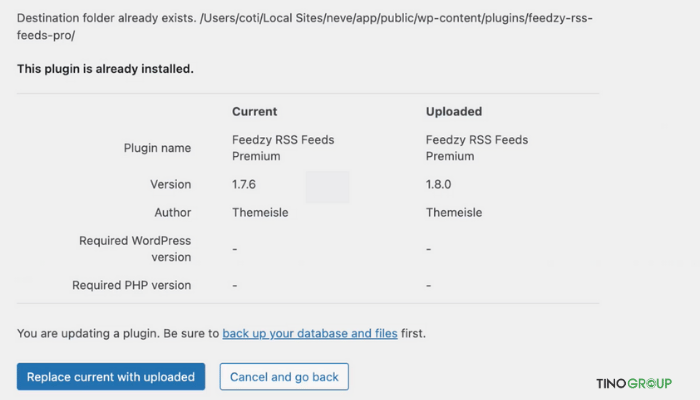This screenshot has width=700, height=400.
Task: Select Feedzy RSS Feeds Premium under Current
Action: pyautogui.click(x=283, y=148)
